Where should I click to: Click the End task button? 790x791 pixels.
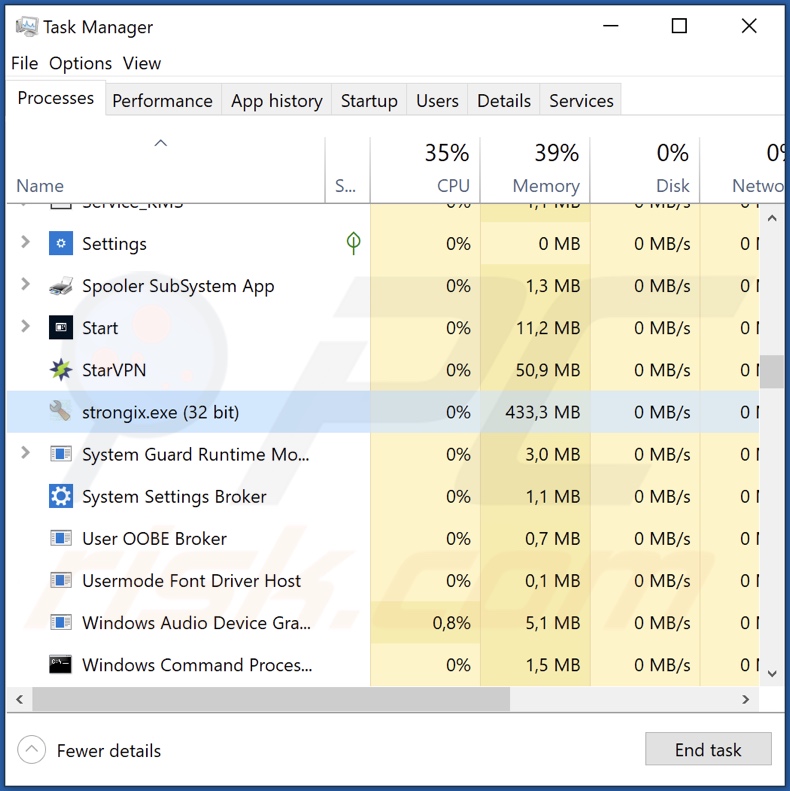(x=708, y=749)
